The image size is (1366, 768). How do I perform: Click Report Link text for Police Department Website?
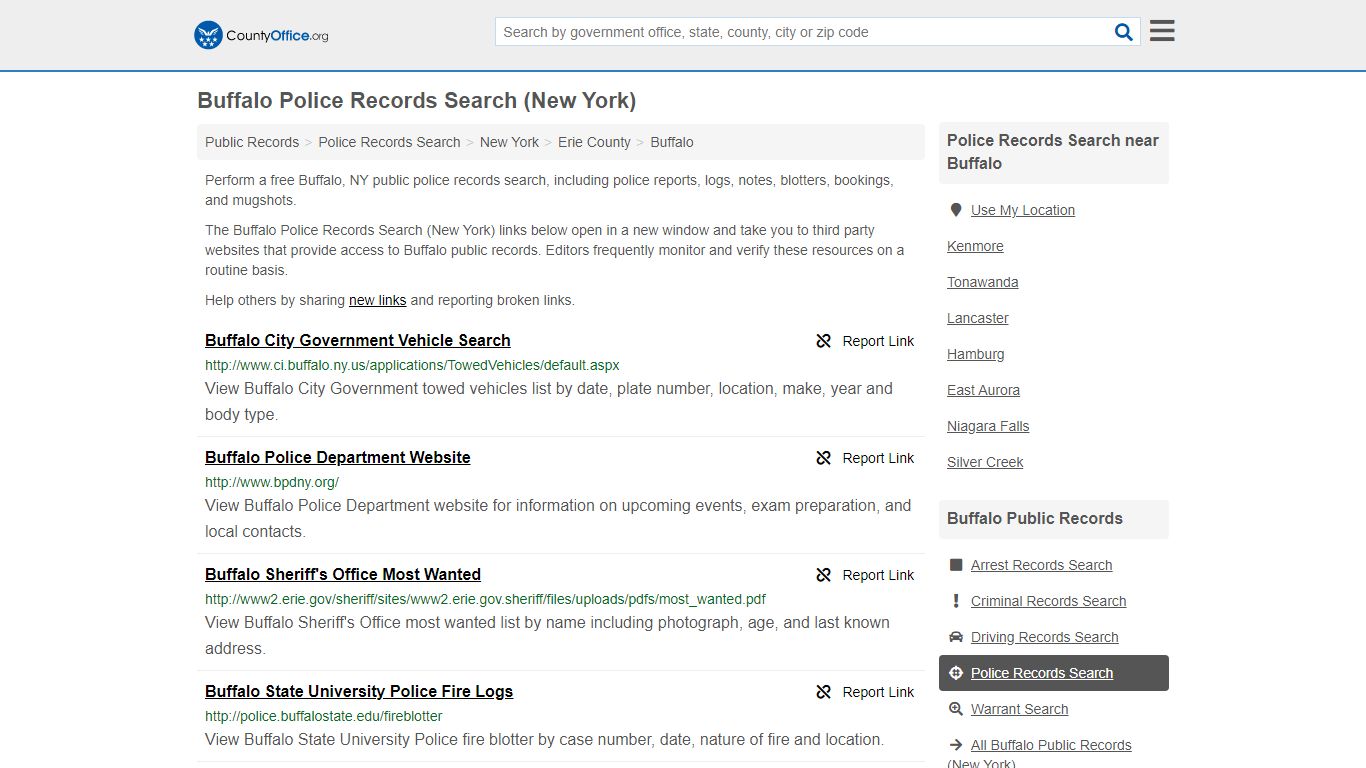pyautogui.click(x=878, y=458)
